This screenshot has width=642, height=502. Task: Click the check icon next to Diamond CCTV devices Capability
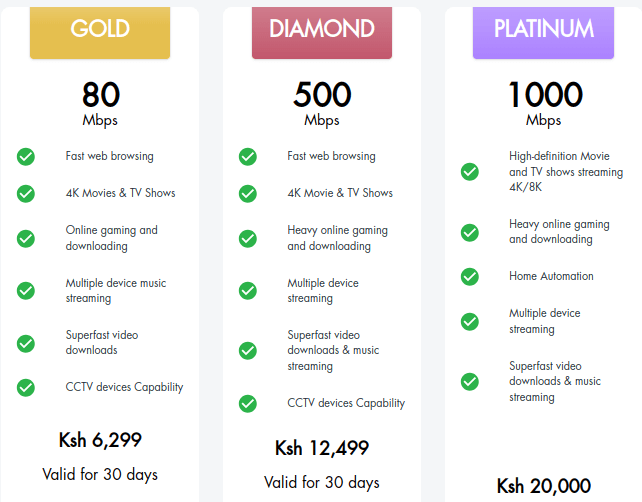click(x=248, y=404)
